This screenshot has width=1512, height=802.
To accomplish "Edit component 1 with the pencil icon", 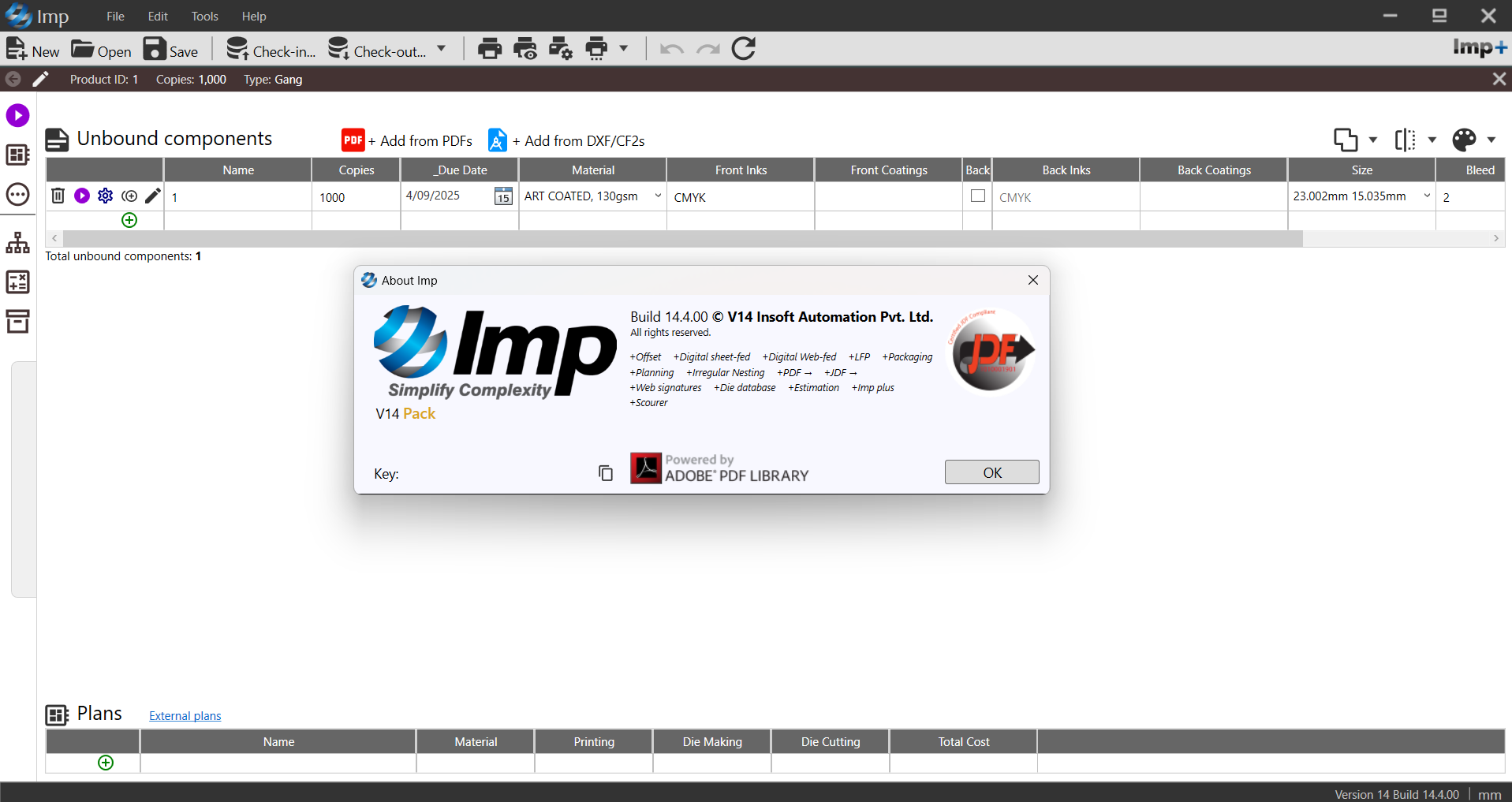I will (153, 196).
